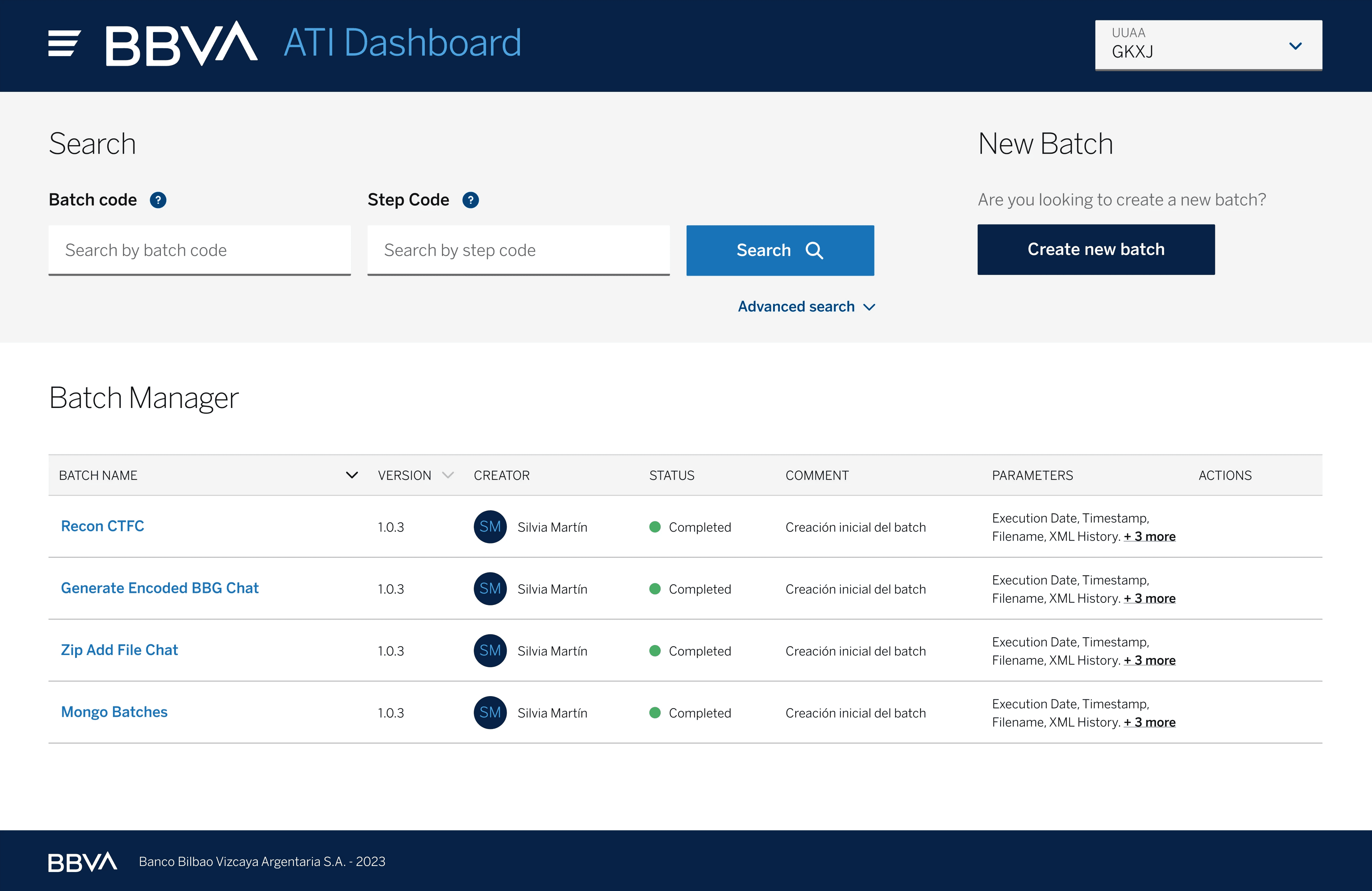This screenshot has height=891, width=1372.
Task: Click Create new batch button
Action: click(x=1095, y=250)
